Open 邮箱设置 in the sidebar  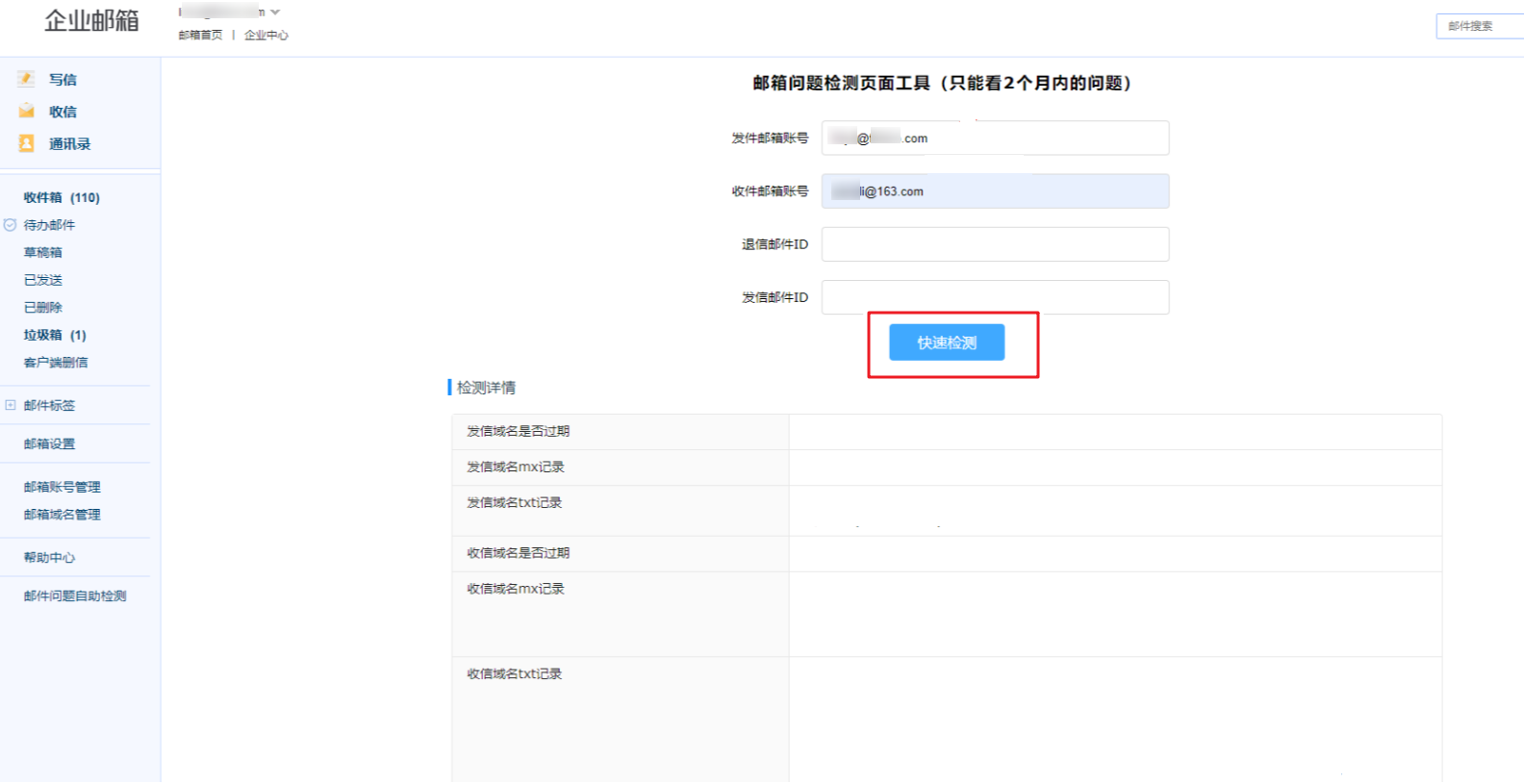click(49, 443)
